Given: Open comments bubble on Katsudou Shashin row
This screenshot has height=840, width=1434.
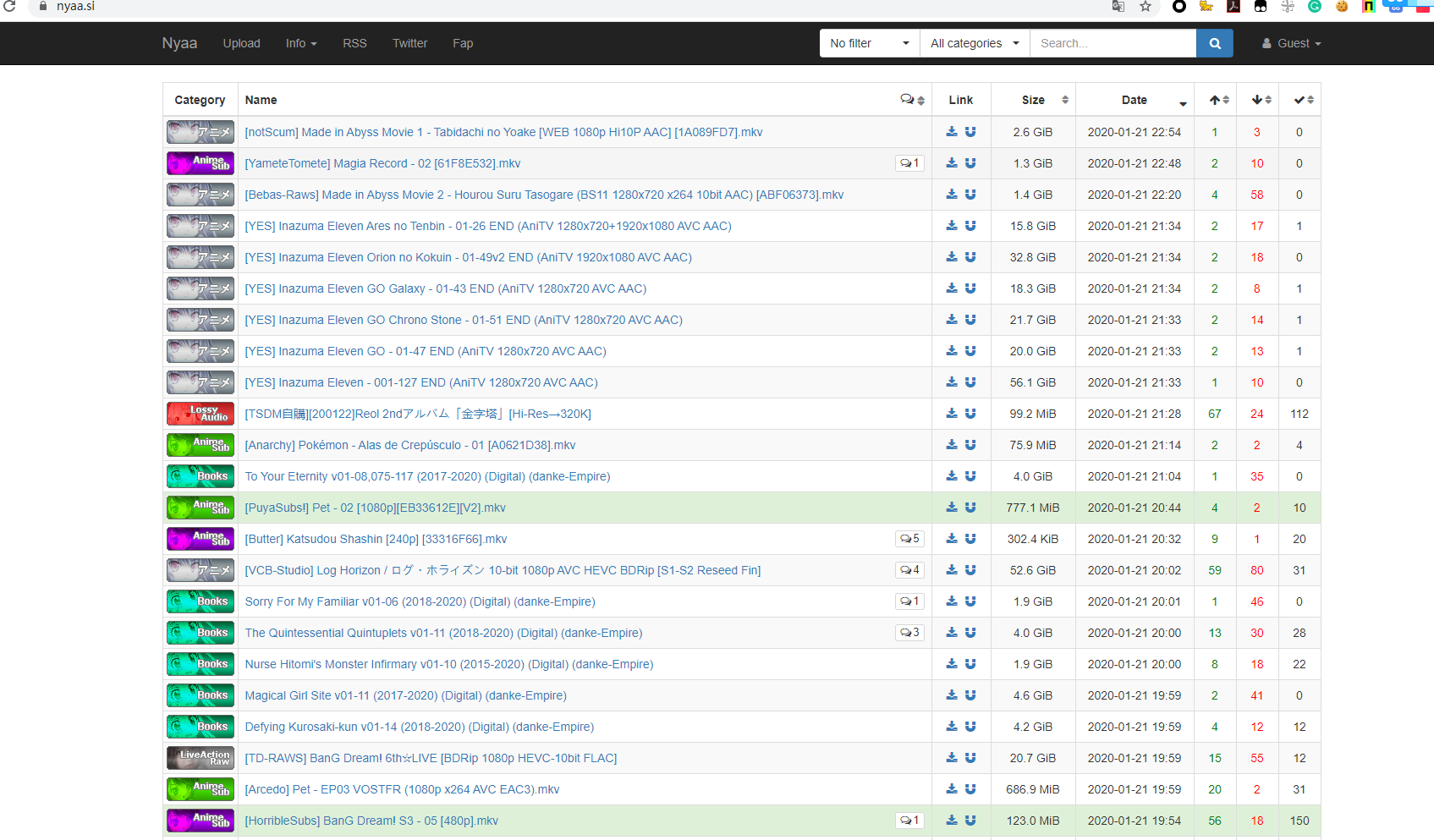Looking at the screenshot, I should 909,539.
